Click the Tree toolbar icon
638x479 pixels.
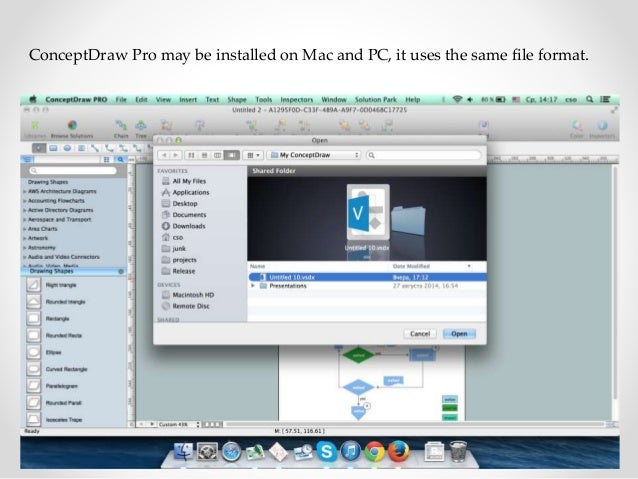141,125
